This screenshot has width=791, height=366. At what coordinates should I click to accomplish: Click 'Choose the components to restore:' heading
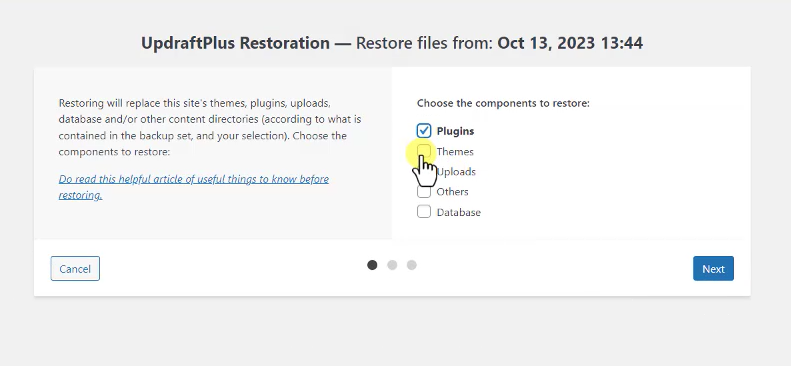tap(503, 103)
